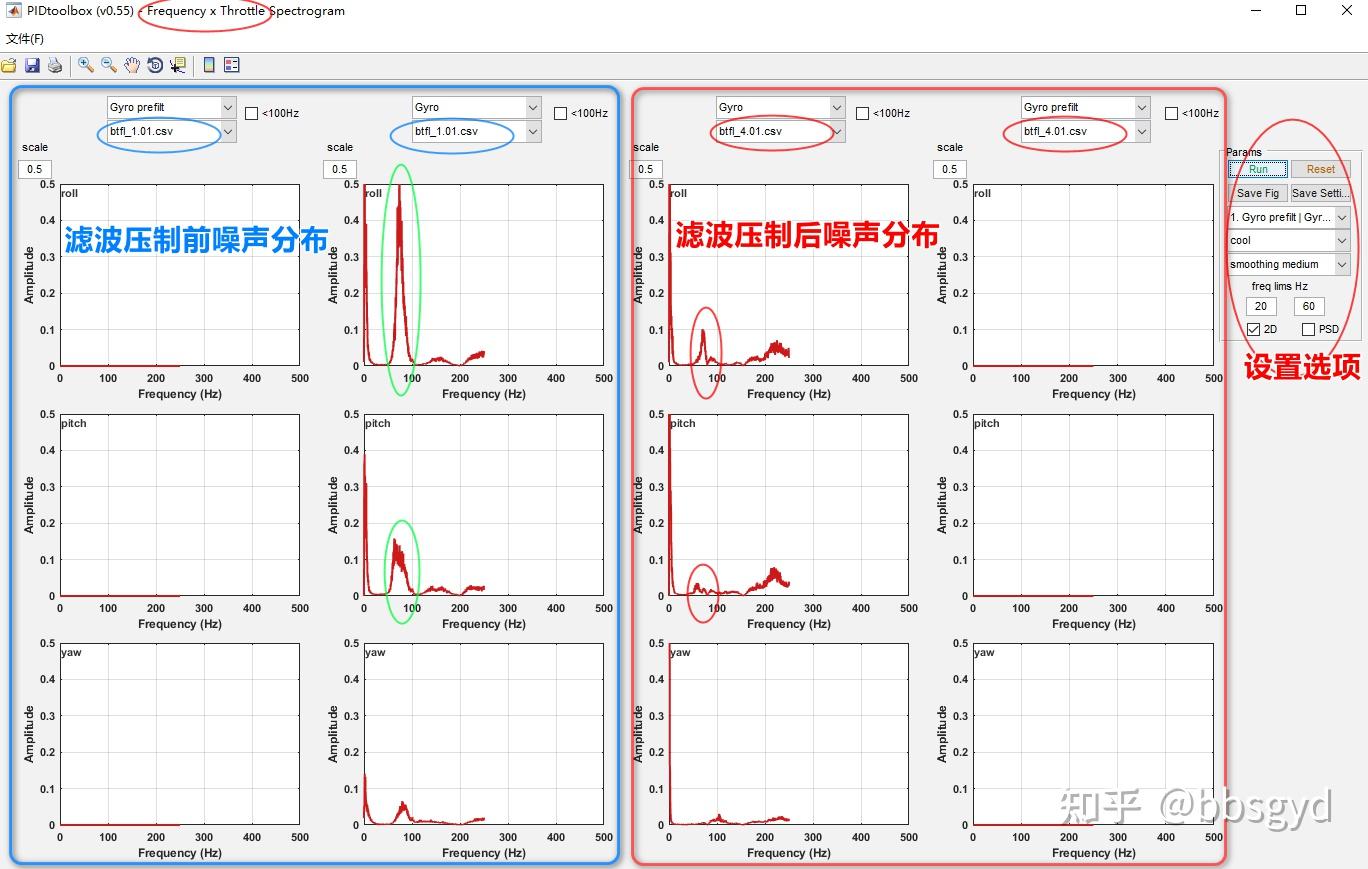Viewport: 1368px width, 869px height.
Task: Open the 文件(F) menu
Action: tap(25, 39)
